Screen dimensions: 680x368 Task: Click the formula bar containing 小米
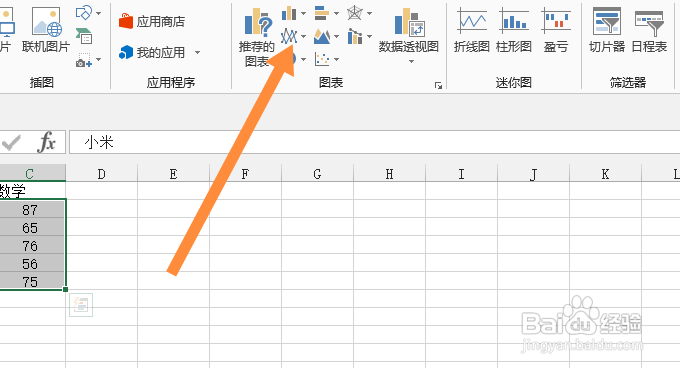374,142
